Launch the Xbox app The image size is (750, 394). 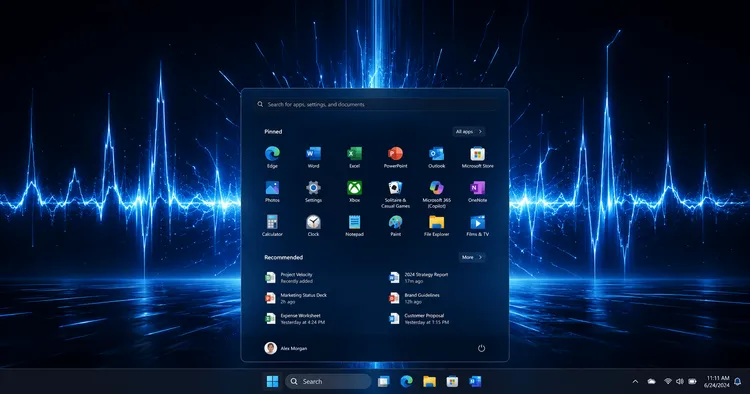click(354, 192)
